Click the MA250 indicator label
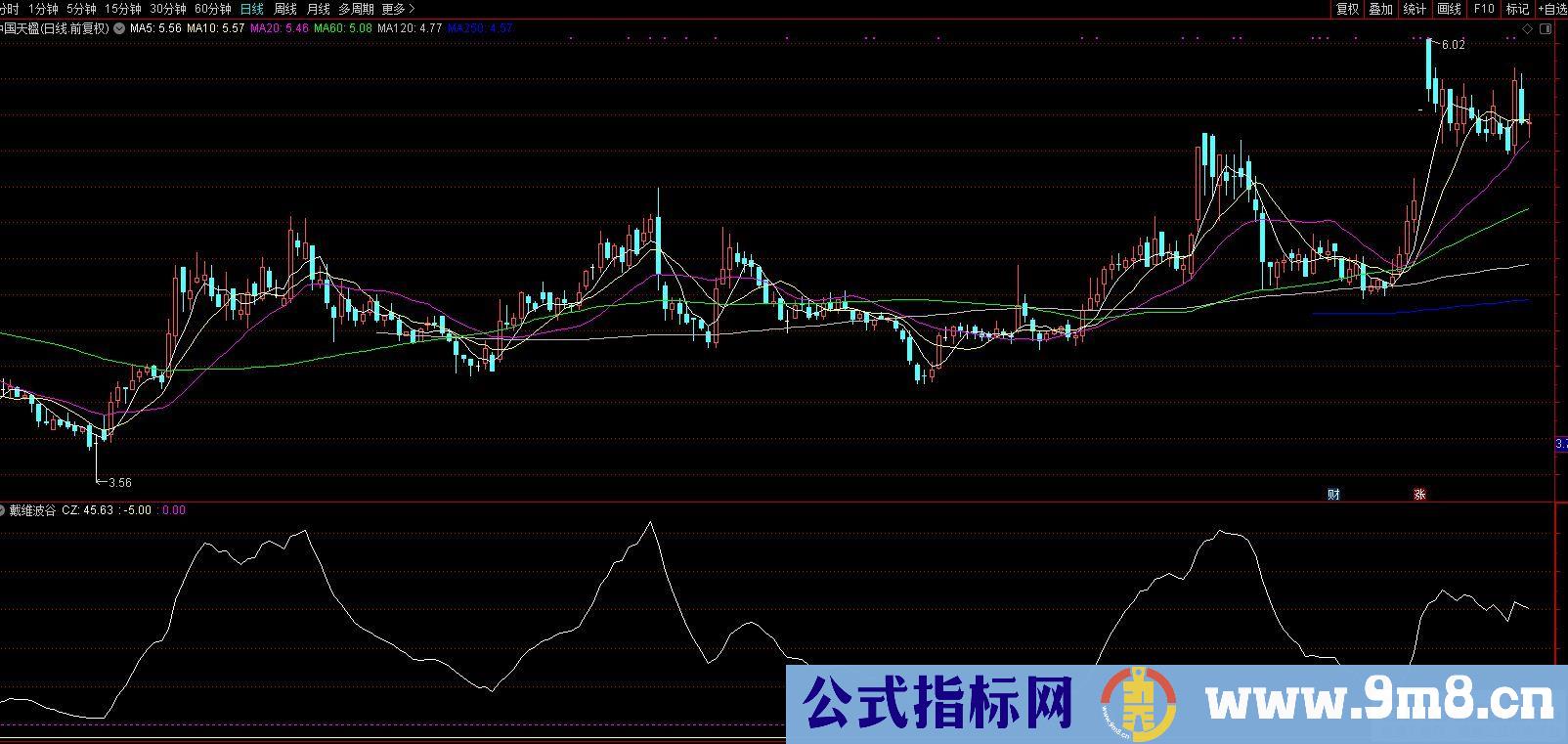Image resolution: width=1568 pixels, height=744 pixels. [479, 29]
